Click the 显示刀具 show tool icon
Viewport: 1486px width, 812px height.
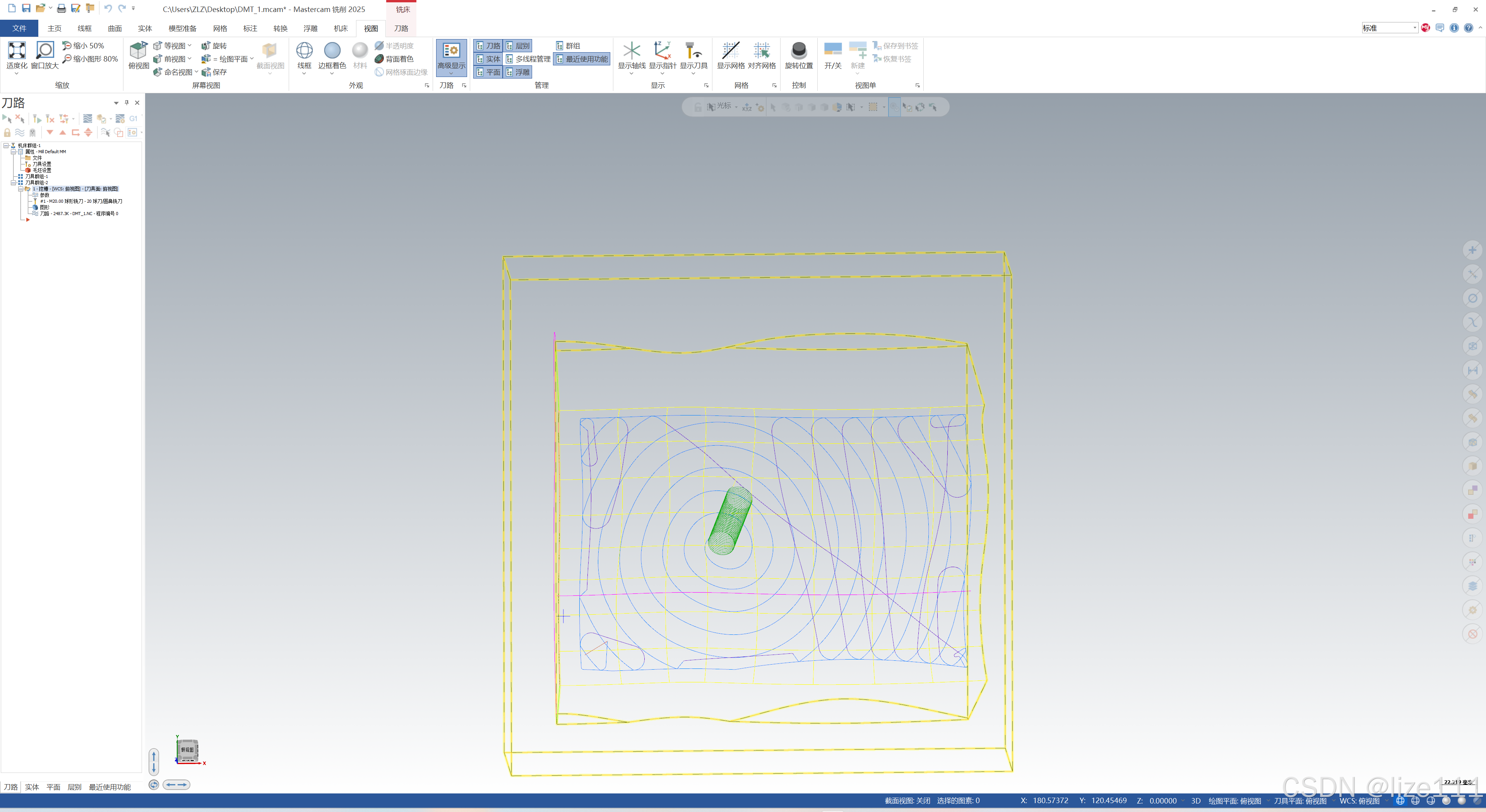[693, 51]
